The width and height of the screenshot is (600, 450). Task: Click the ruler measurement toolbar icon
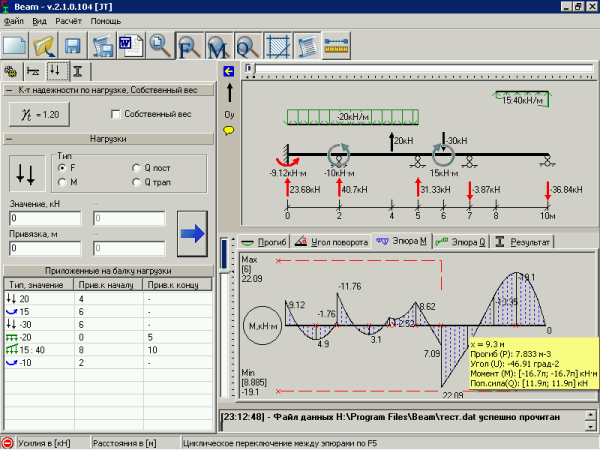tap(336, 46)
